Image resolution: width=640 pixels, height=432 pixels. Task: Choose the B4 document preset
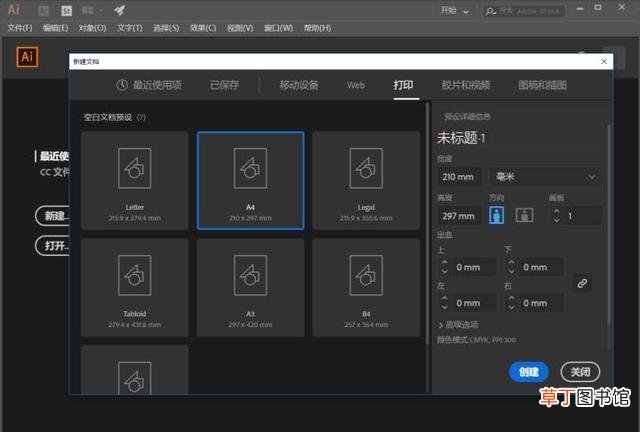[x=366, y=287]
